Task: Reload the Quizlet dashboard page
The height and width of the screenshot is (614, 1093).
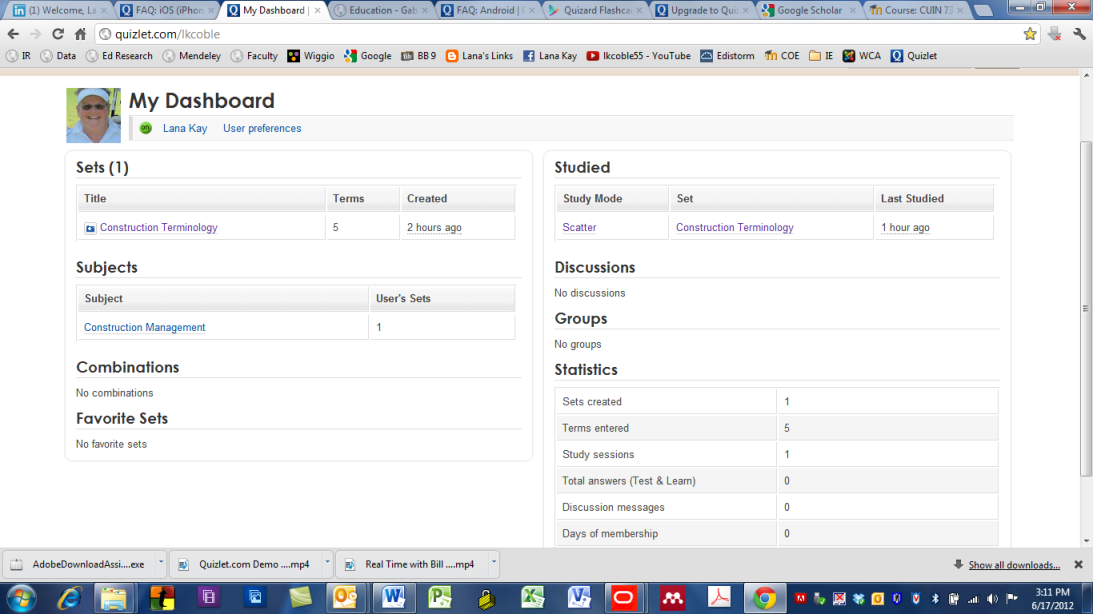Action: [58, 33]
